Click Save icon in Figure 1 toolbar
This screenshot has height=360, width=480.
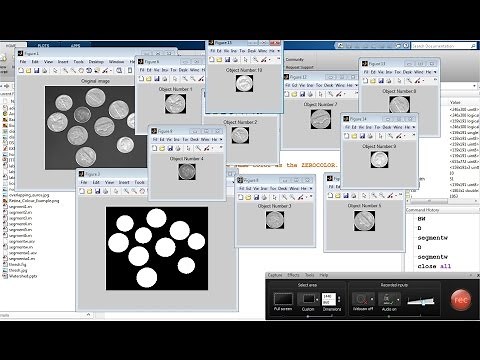click(37, 70)
